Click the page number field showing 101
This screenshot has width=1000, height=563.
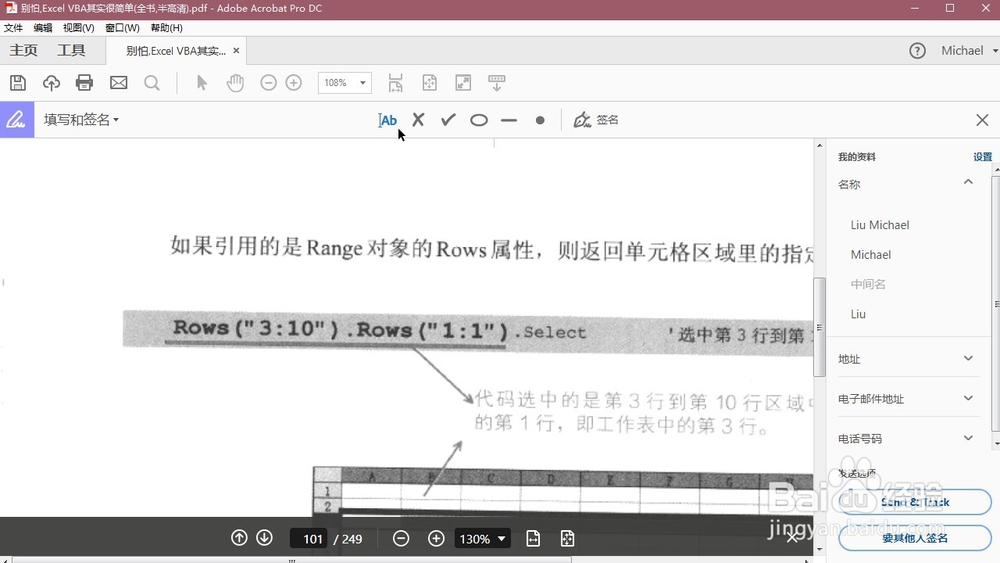310,539
